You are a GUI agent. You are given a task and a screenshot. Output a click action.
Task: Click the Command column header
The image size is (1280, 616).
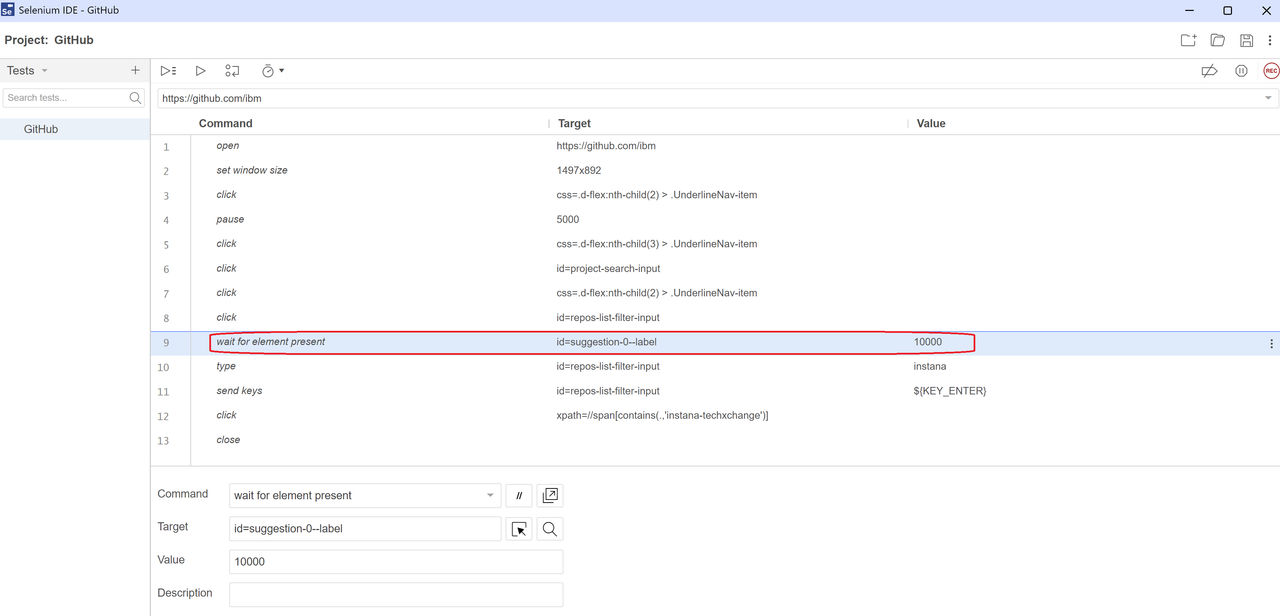(225, 124)
